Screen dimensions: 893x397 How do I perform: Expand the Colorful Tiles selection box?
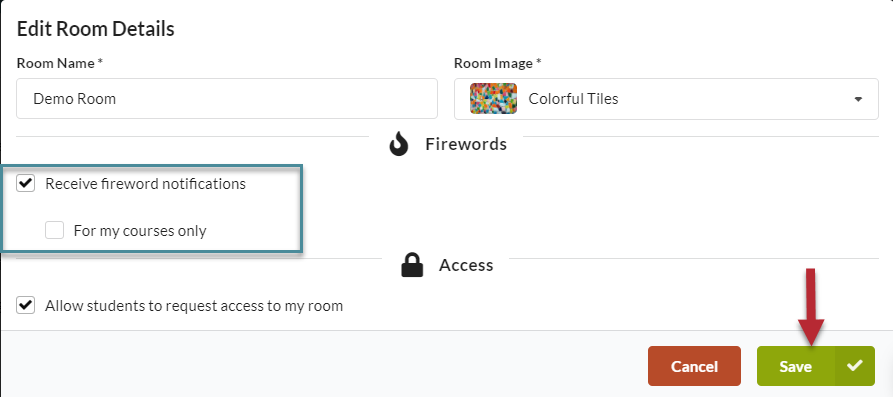[x=666, y=99]
